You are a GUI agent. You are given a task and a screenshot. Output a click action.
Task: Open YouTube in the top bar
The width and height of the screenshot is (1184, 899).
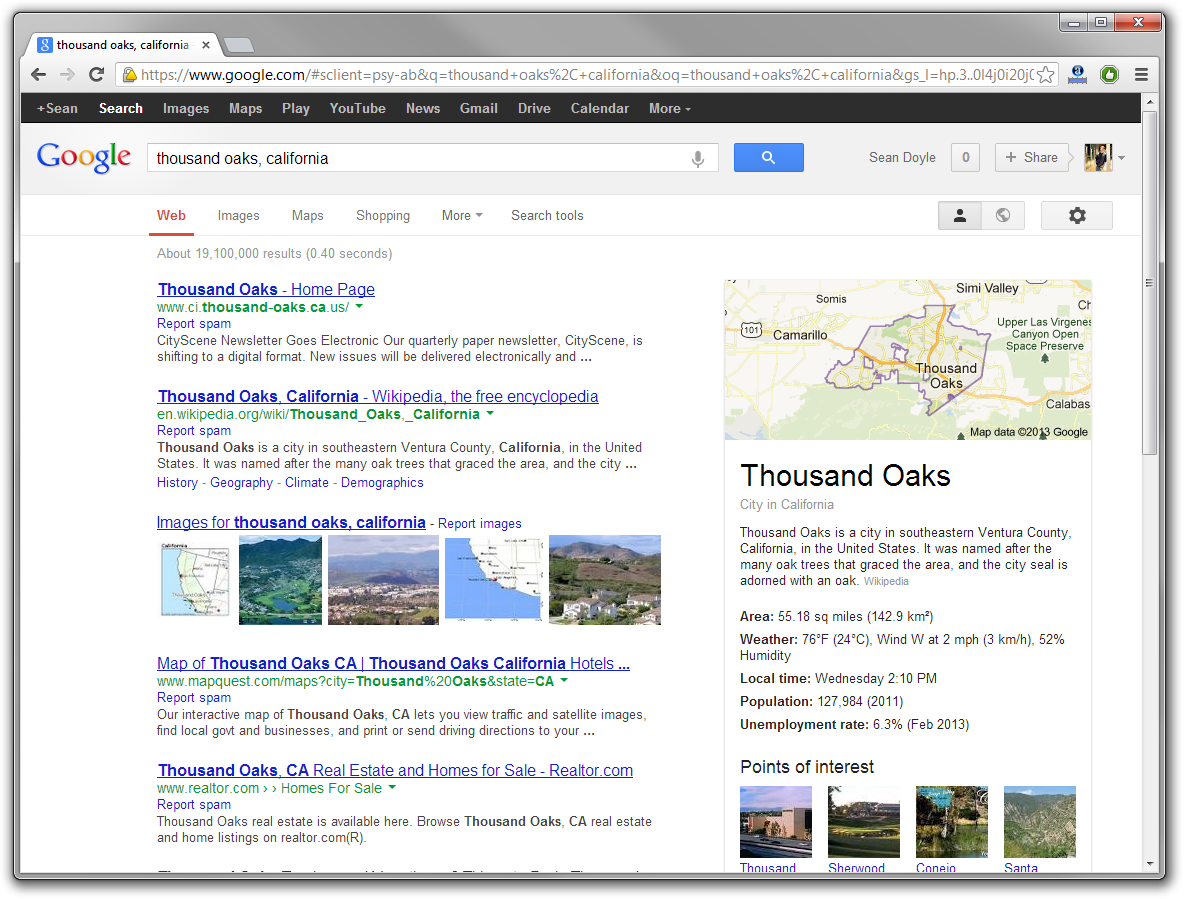[357, 109]
